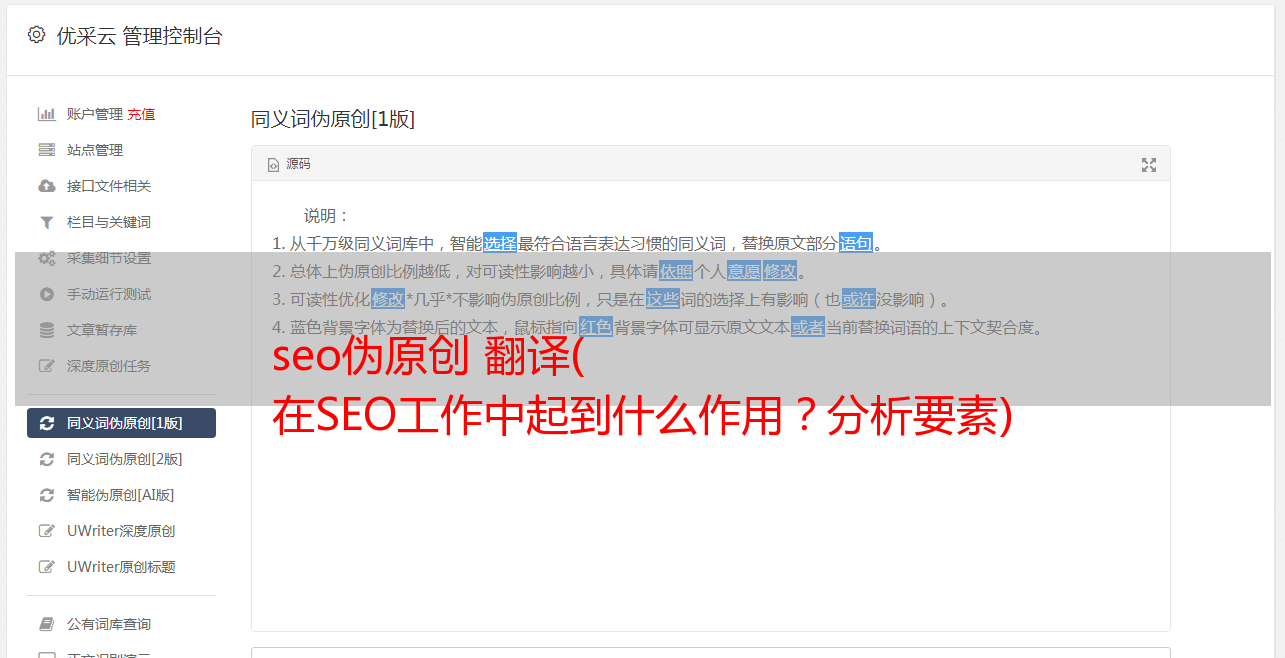Click the highlighted word 选择 in text
The width and height of the screenshot is (1285, 658).
(500, 243)
